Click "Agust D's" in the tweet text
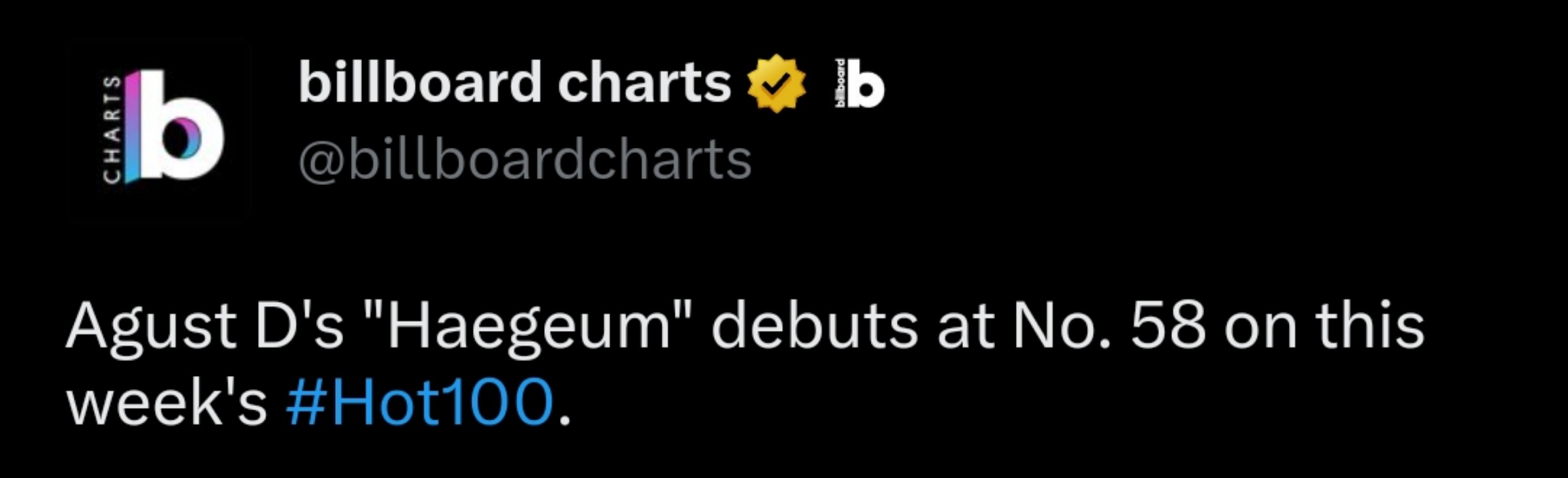Viewport: 1568px width, 478px height. pos(204,328)
